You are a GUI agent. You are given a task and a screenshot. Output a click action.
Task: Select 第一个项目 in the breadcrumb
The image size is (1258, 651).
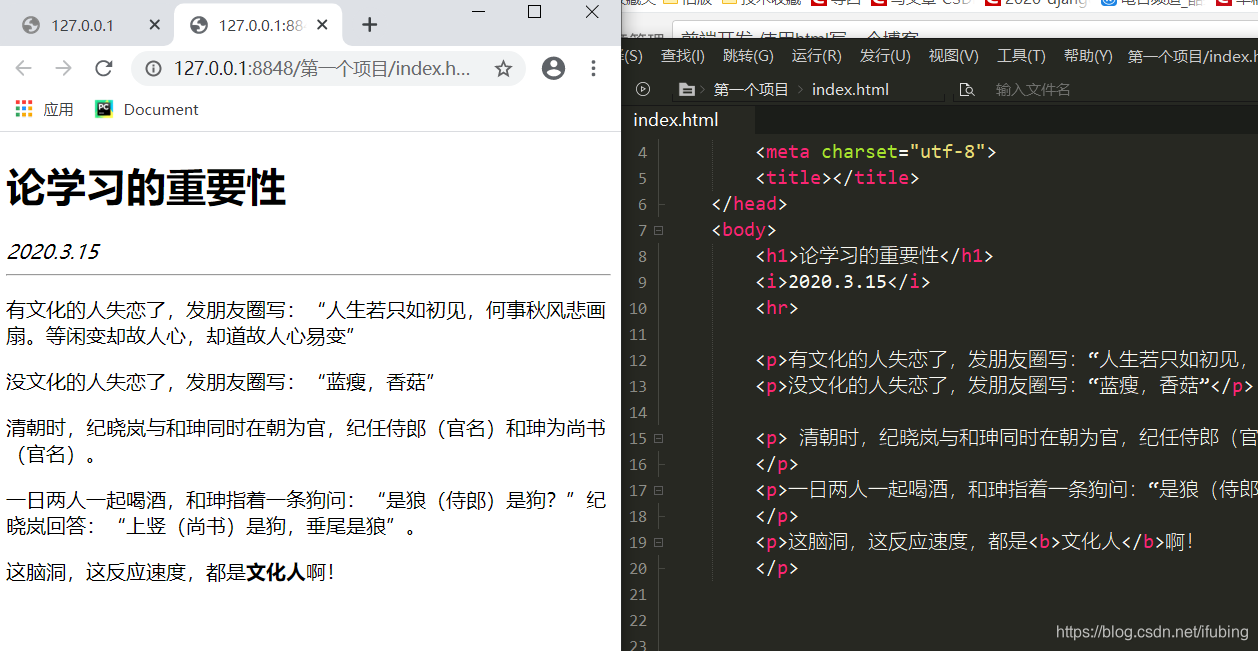pyautogui.click(x=751, y=89)
